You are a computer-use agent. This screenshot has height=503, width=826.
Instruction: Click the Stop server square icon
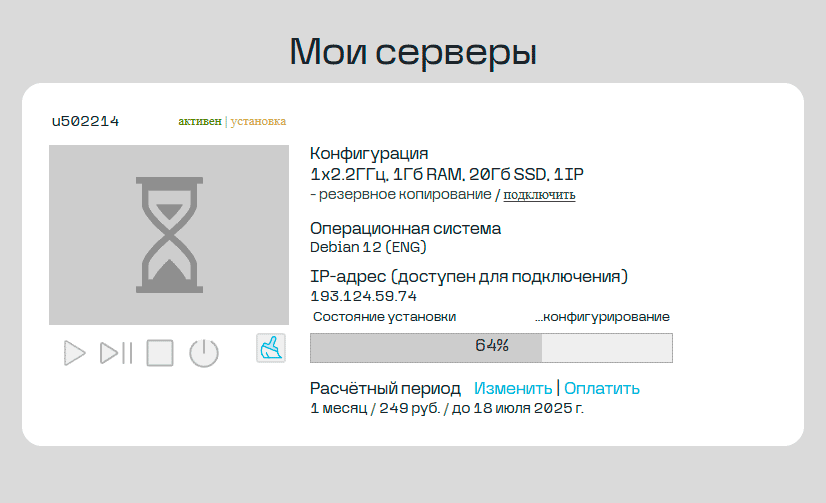[x=160, y=353]
